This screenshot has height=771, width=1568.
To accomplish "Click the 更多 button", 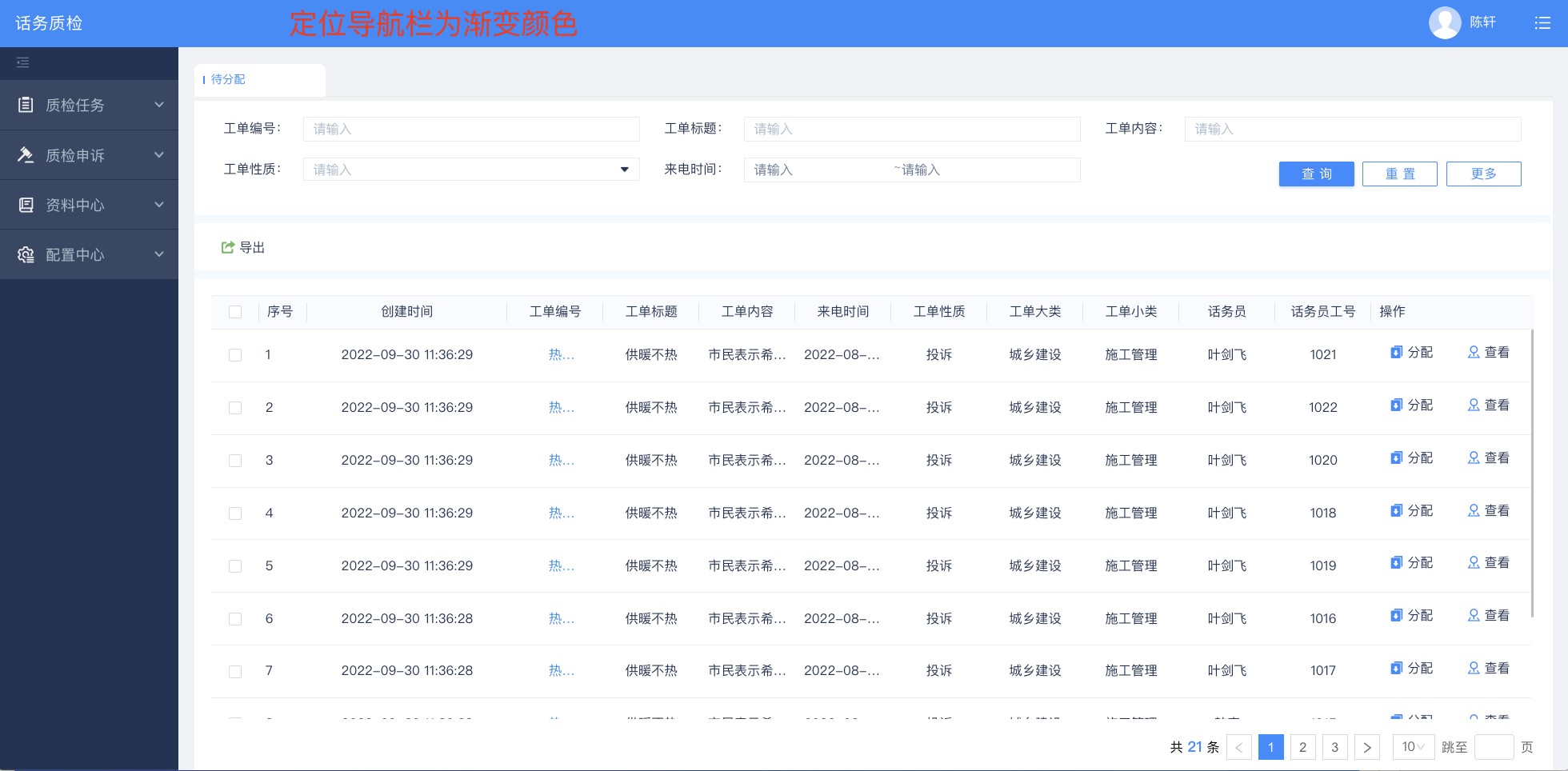I will (1484, 174).
